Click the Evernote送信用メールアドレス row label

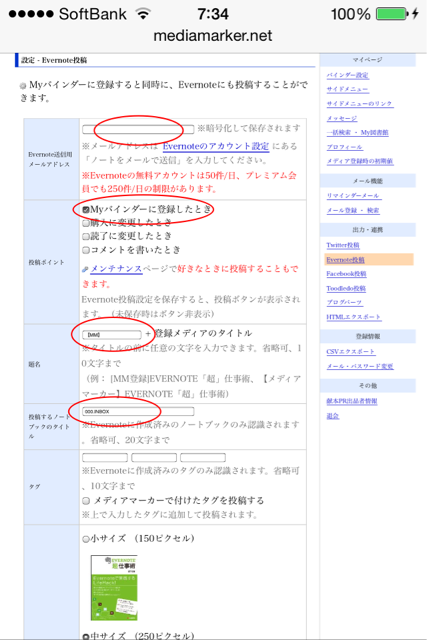[x=50, y=159]
